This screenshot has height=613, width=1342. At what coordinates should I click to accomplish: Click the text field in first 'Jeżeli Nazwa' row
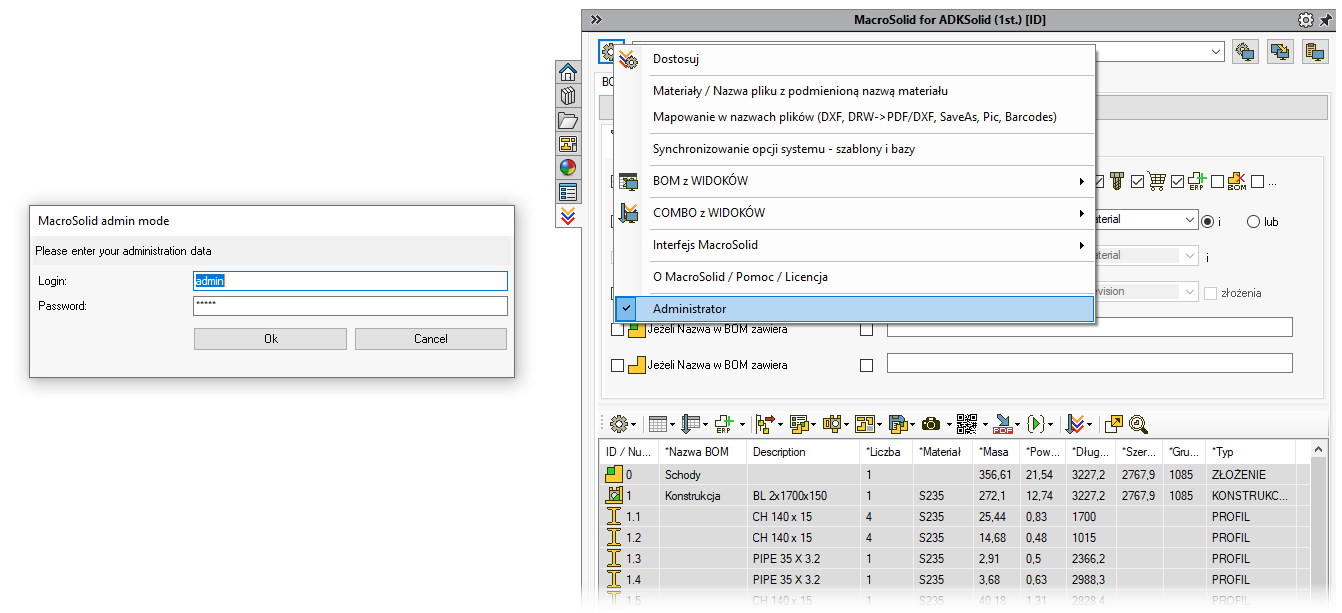[x=1090, y=328]
